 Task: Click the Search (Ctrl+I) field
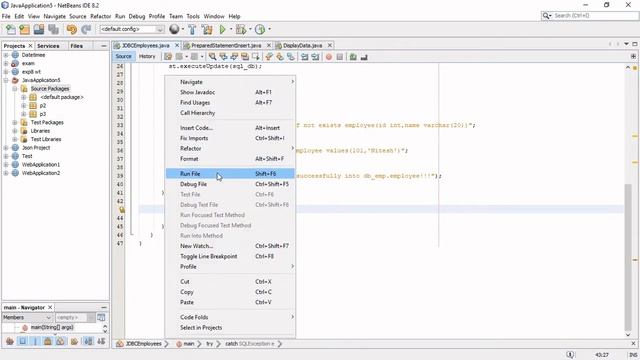point(590,16)
